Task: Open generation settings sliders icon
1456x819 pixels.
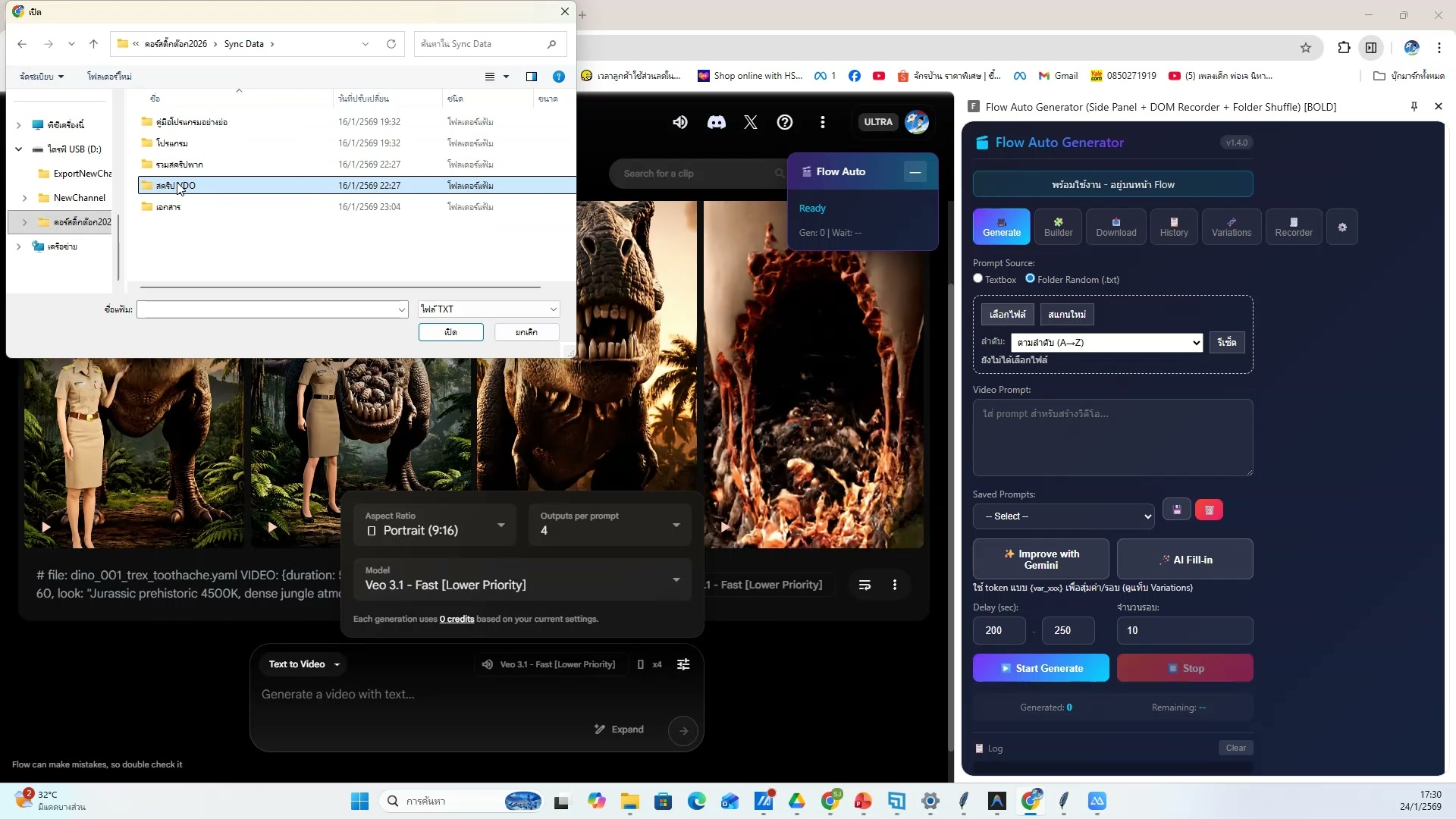Action: pos(683,664)
